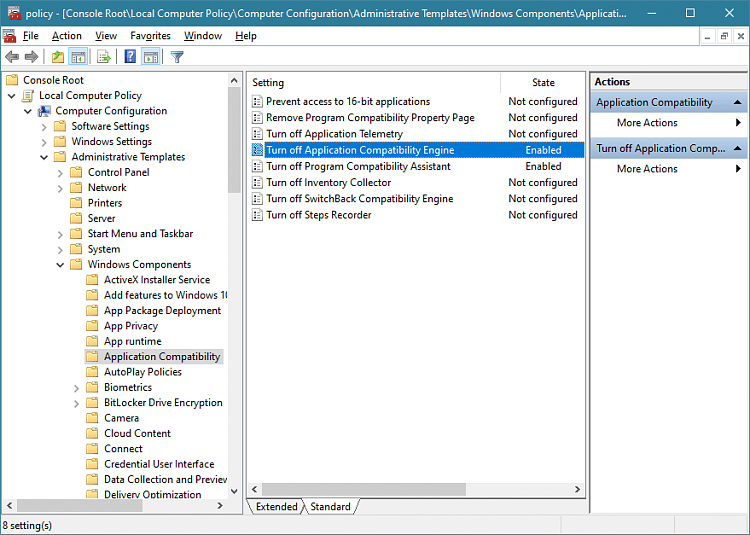Collapse the Windows Components node
Screen dimensions: 750x535
click(60, 265)
